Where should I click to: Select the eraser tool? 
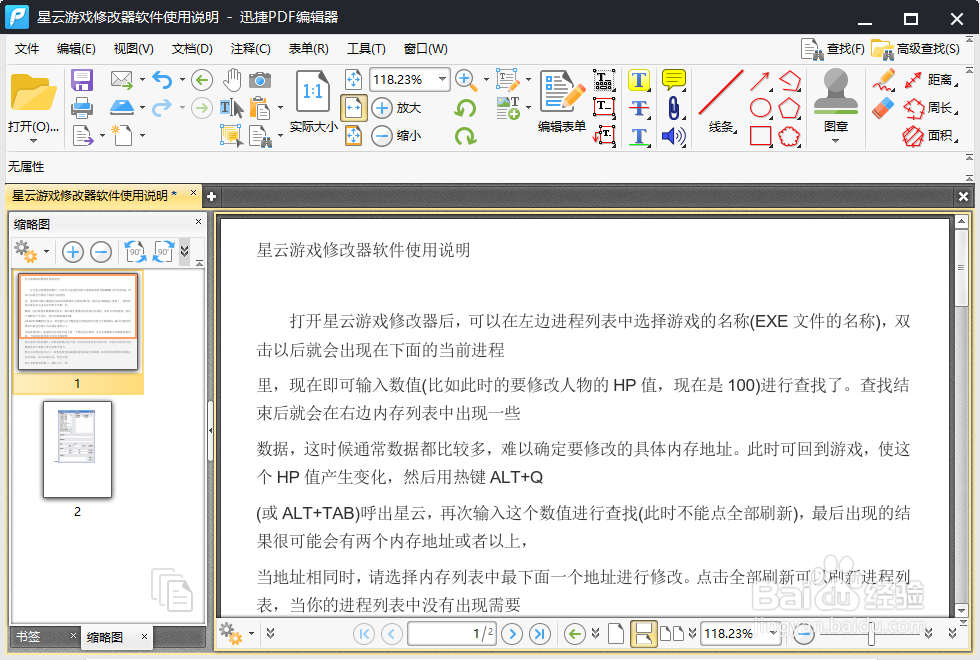pos(883,108)
